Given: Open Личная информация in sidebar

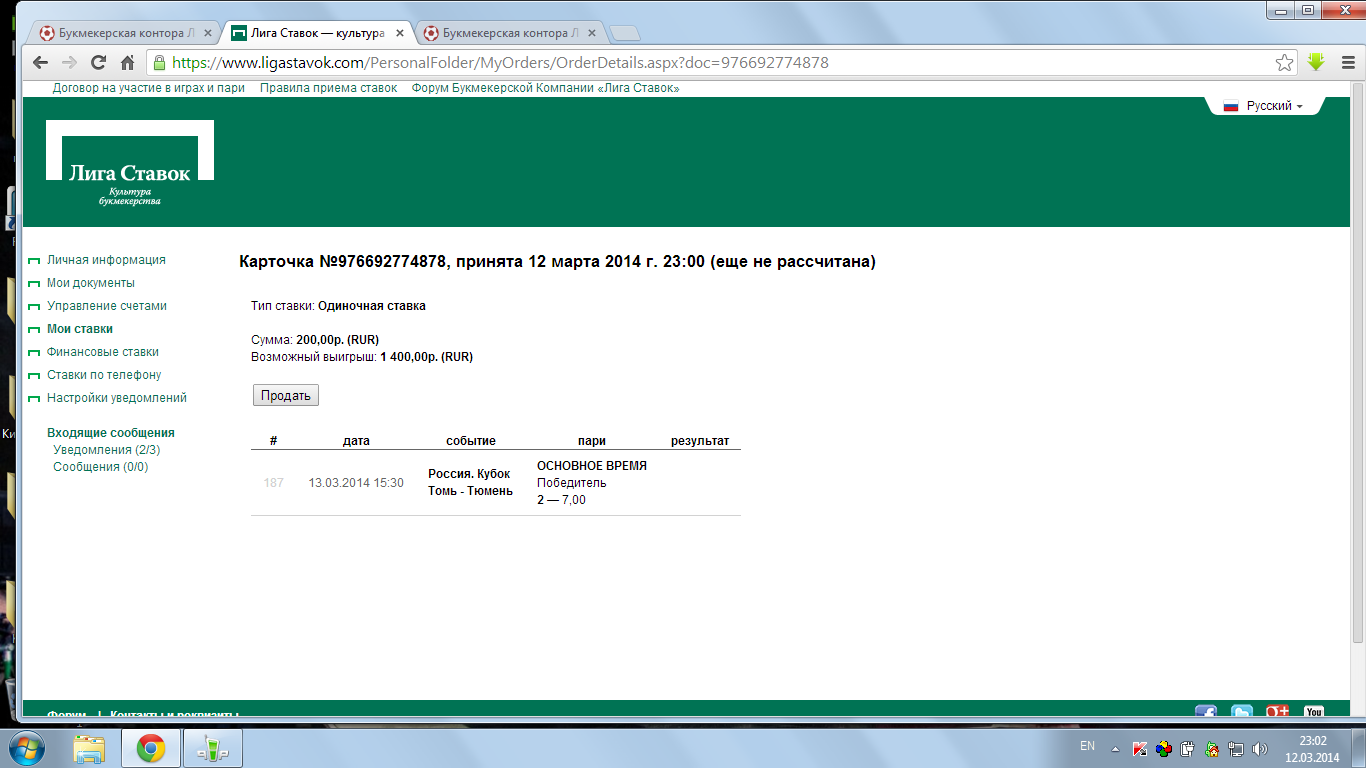Looking at the screenshot, I should (x=106, y=260).
